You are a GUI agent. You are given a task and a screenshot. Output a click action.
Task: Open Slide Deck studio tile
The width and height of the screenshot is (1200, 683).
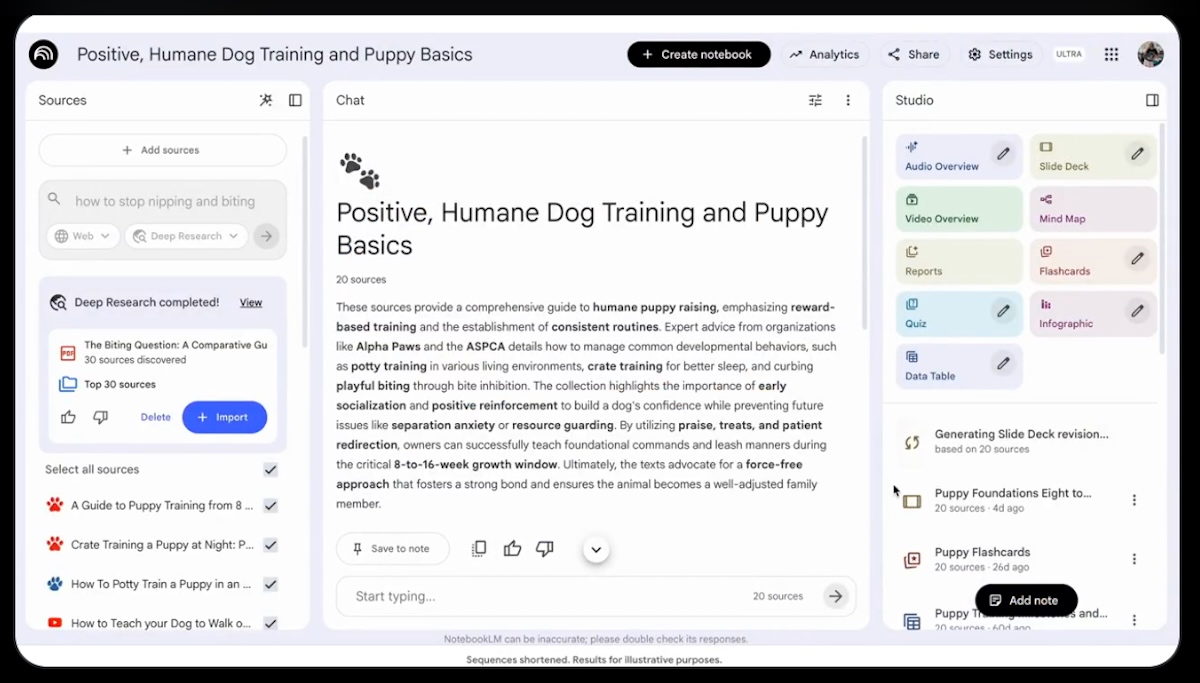(1093, 156)
